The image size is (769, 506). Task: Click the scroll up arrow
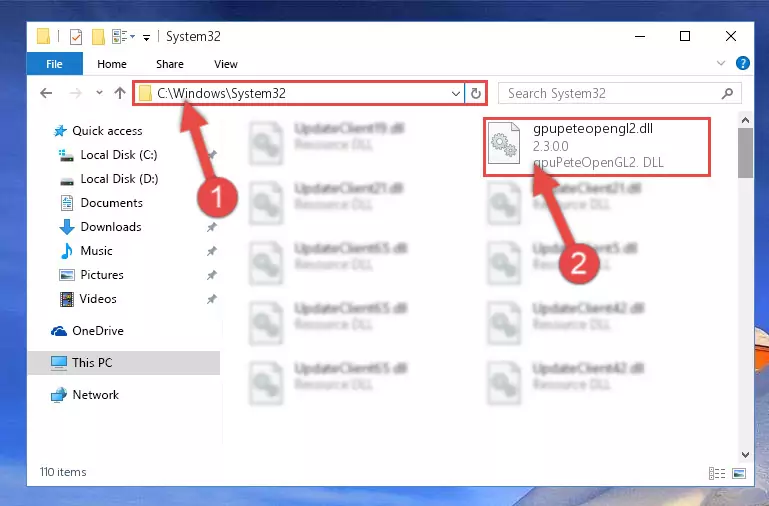[x=745, y=120]
